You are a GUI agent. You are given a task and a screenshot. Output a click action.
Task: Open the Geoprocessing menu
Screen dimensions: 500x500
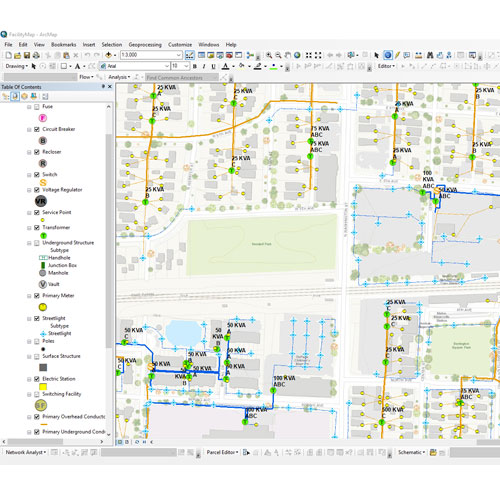click(145, 45)
